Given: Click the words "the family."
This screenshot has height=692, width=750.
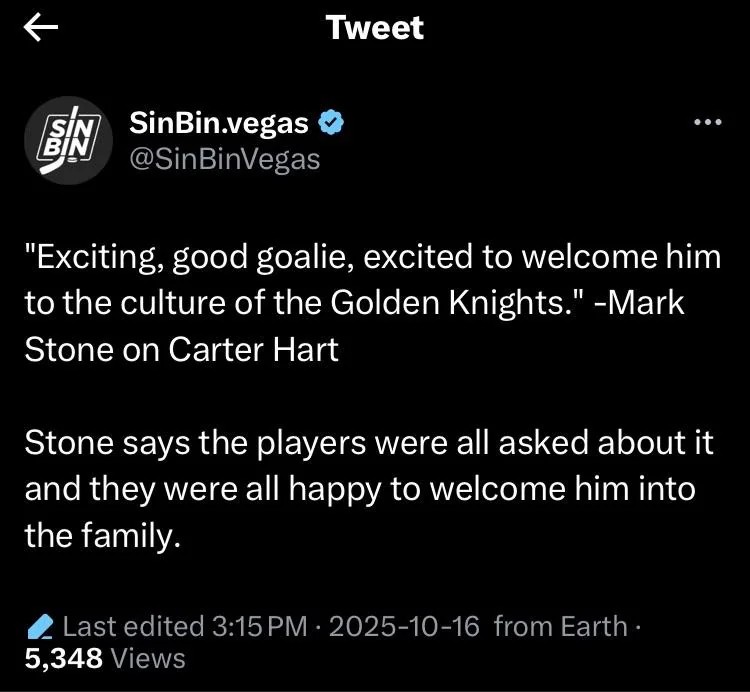Looking at the screenshot, I should (103, 535).
